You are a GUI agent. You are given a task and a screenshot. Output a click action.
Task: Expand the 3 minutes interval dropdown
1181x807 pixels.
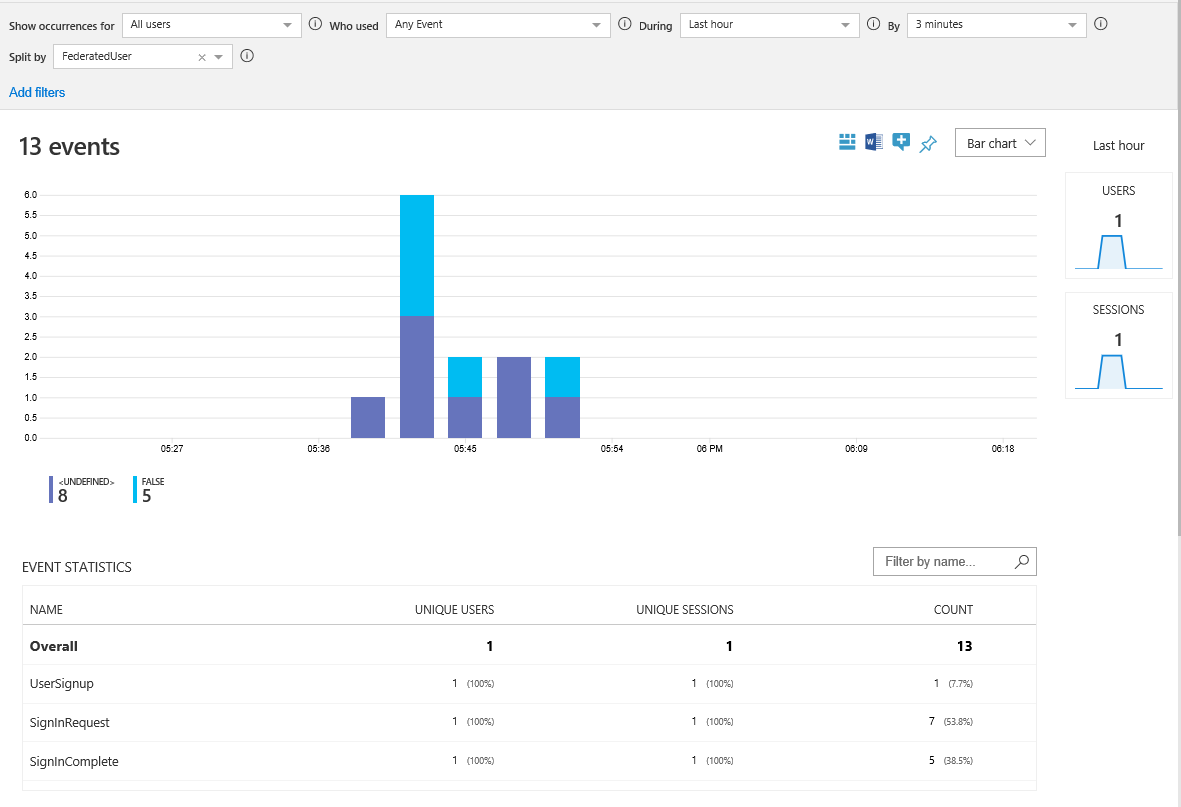(x=995, y=24)
